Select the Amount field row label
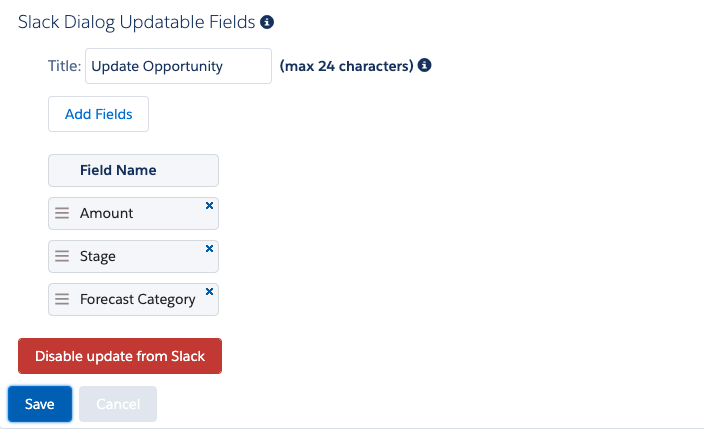Screen dimensions: 704x429 pyautogui.click(x=107, y=213)
